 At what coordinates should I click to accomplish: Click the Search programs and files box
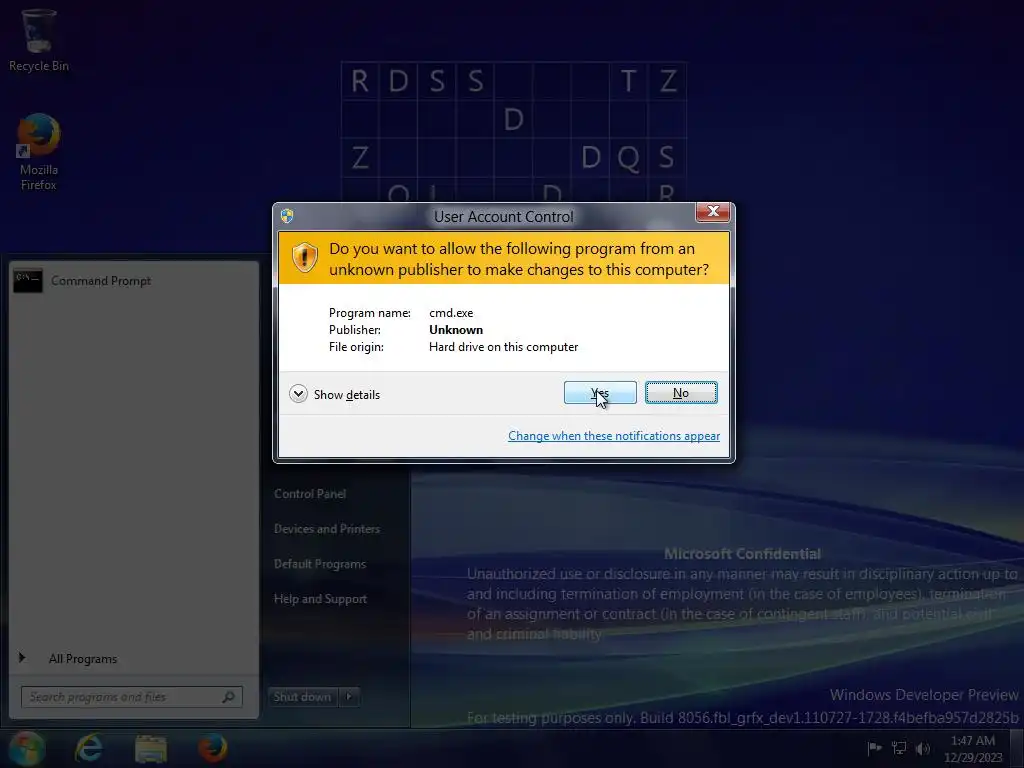pyautogui.click(x=131, y=697)
